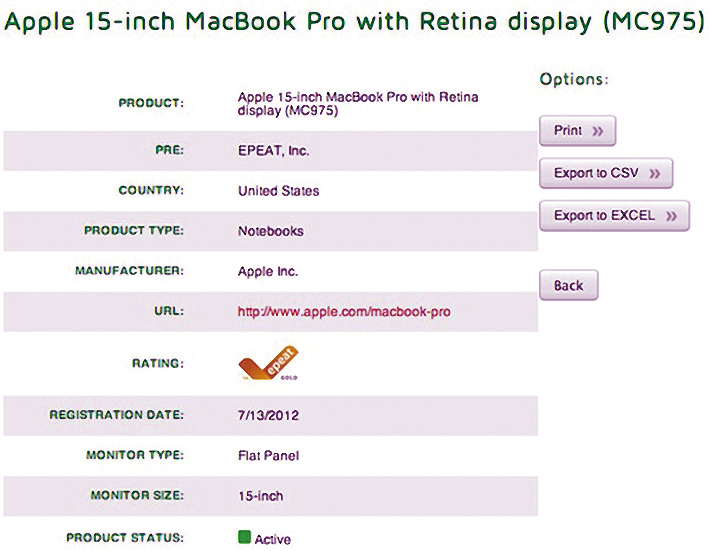
Task: Click the Export to EXCEL button
Action: tap(614, 216)
